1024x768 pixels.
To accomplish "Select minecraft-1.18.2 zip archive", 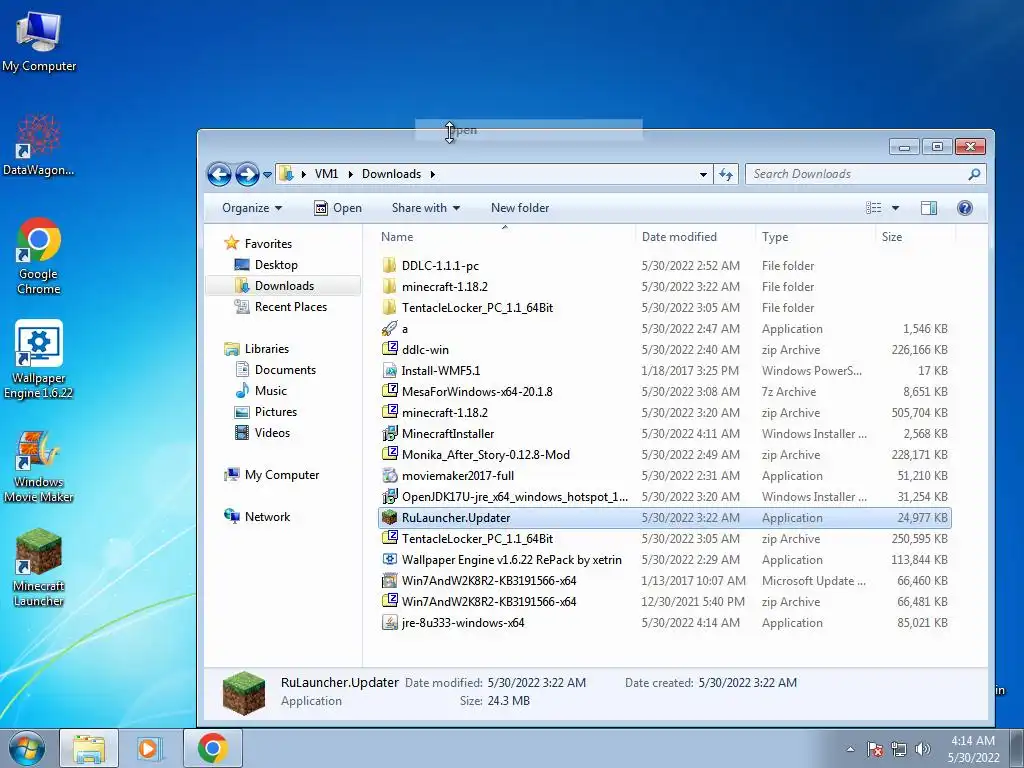I will pyautogui.click(x=664, y=413).
